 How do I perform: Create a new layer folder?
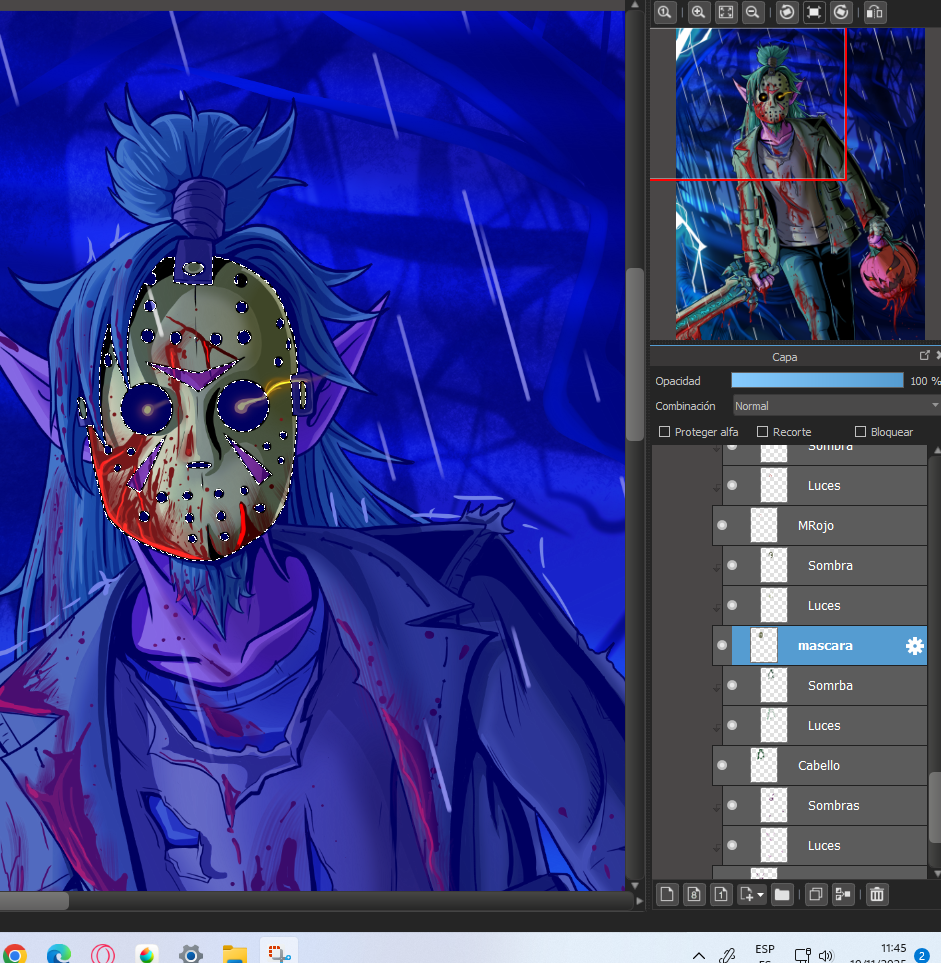(782, 894)
